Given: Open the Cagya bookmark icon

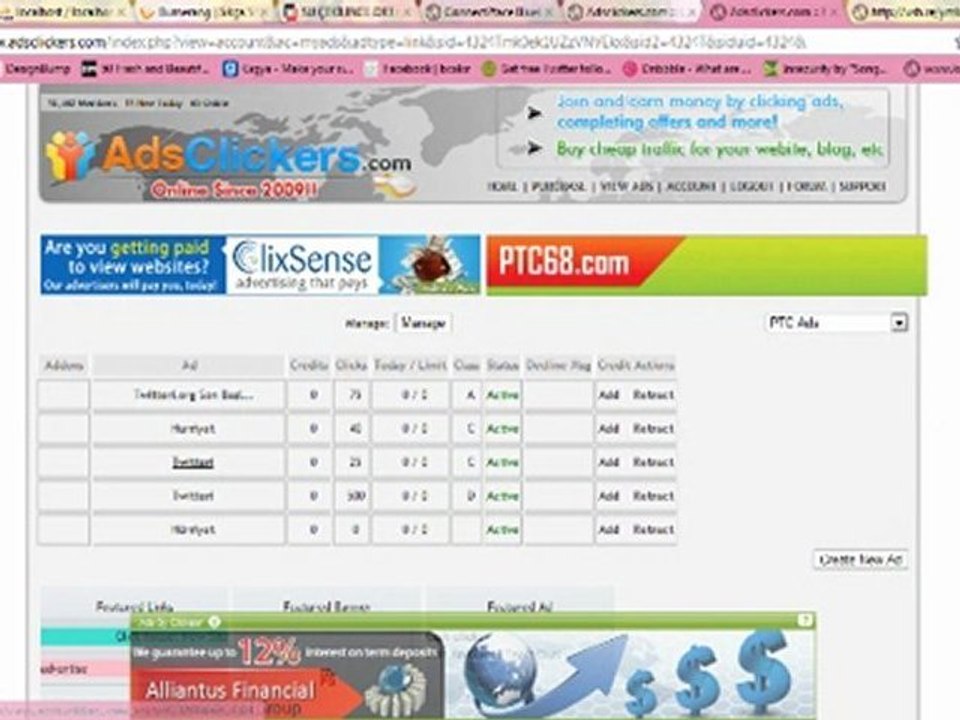Looking at the screenshot, I should pos(230,69).
